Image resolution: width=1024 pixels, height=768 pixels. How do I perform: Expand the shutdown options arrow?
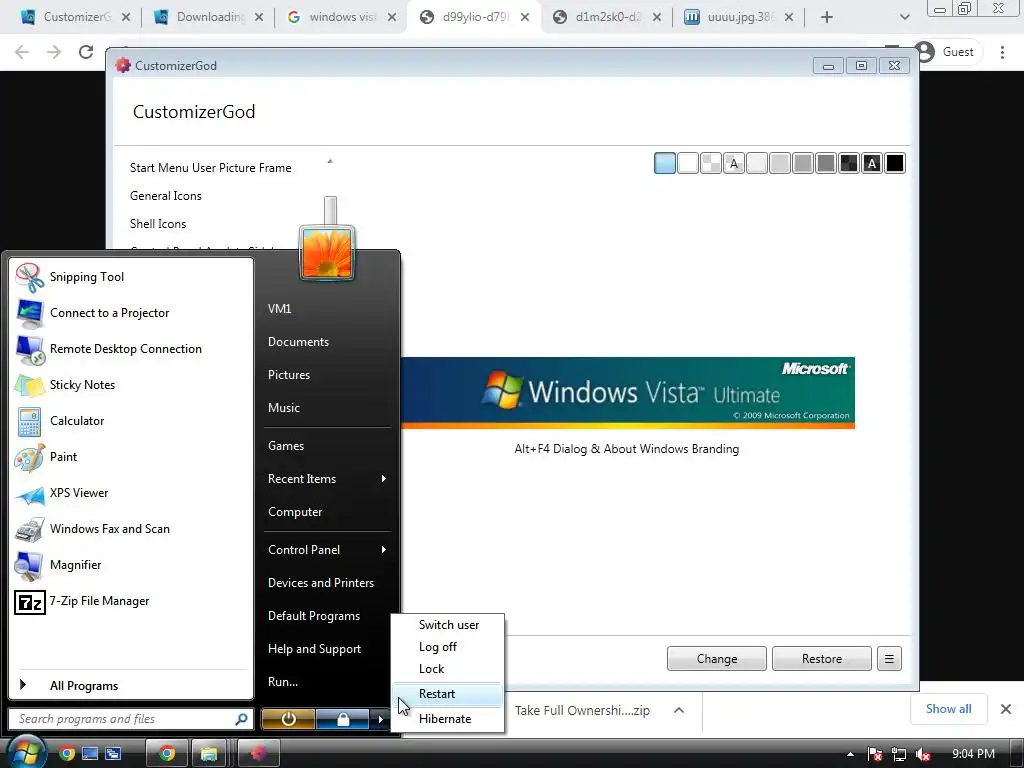pos(380,719)
